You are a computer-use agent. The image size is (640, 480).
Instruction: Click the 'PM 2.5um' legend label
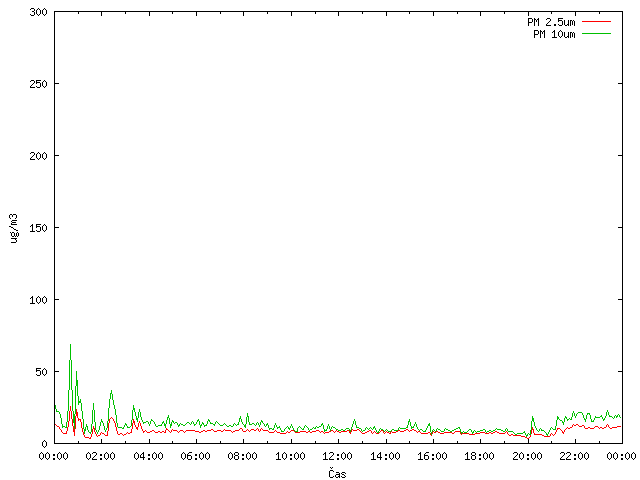(x=551, y=22)
